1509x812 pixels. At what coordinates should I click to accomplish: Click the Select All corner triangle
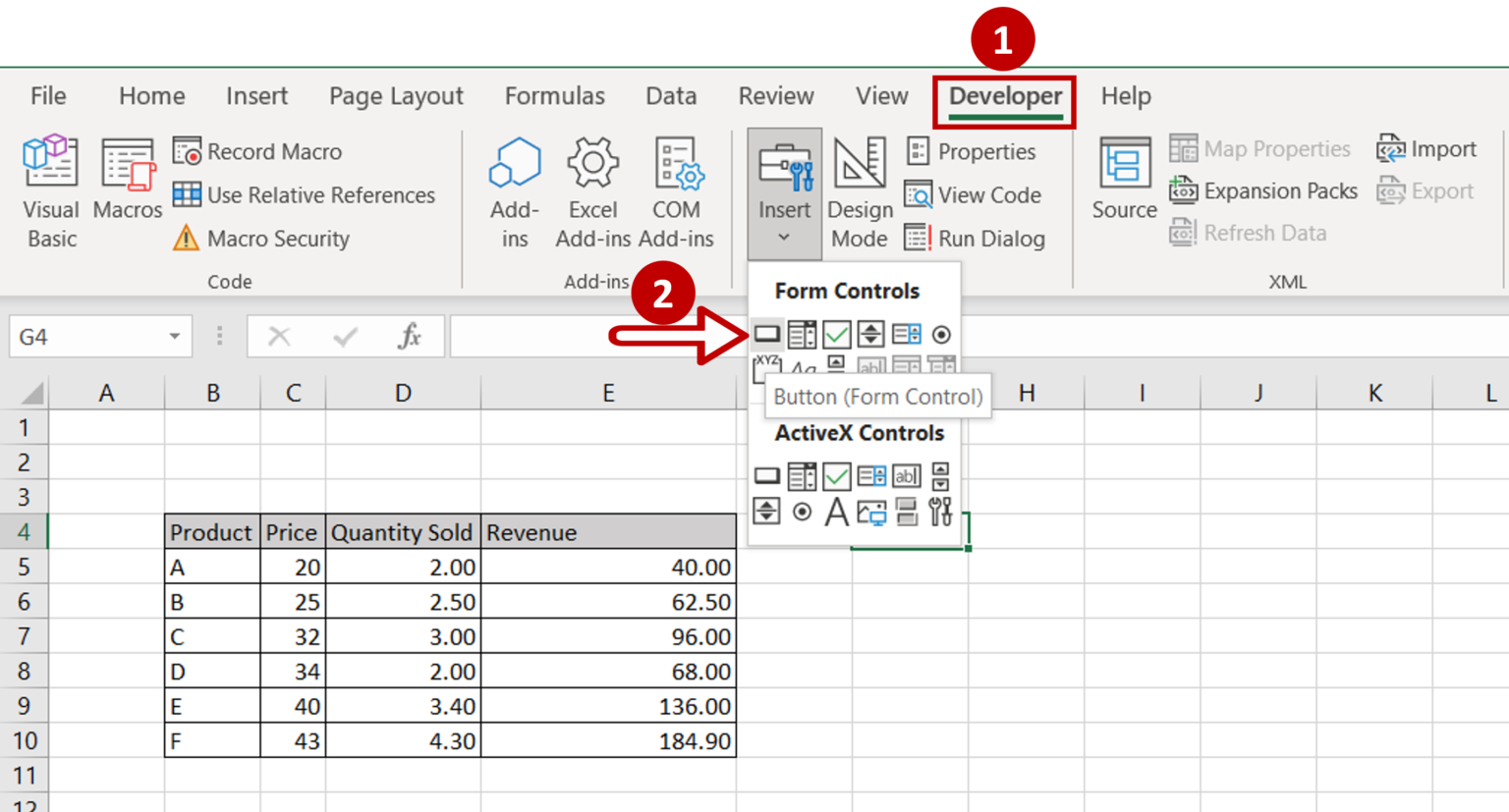[32, 394]
